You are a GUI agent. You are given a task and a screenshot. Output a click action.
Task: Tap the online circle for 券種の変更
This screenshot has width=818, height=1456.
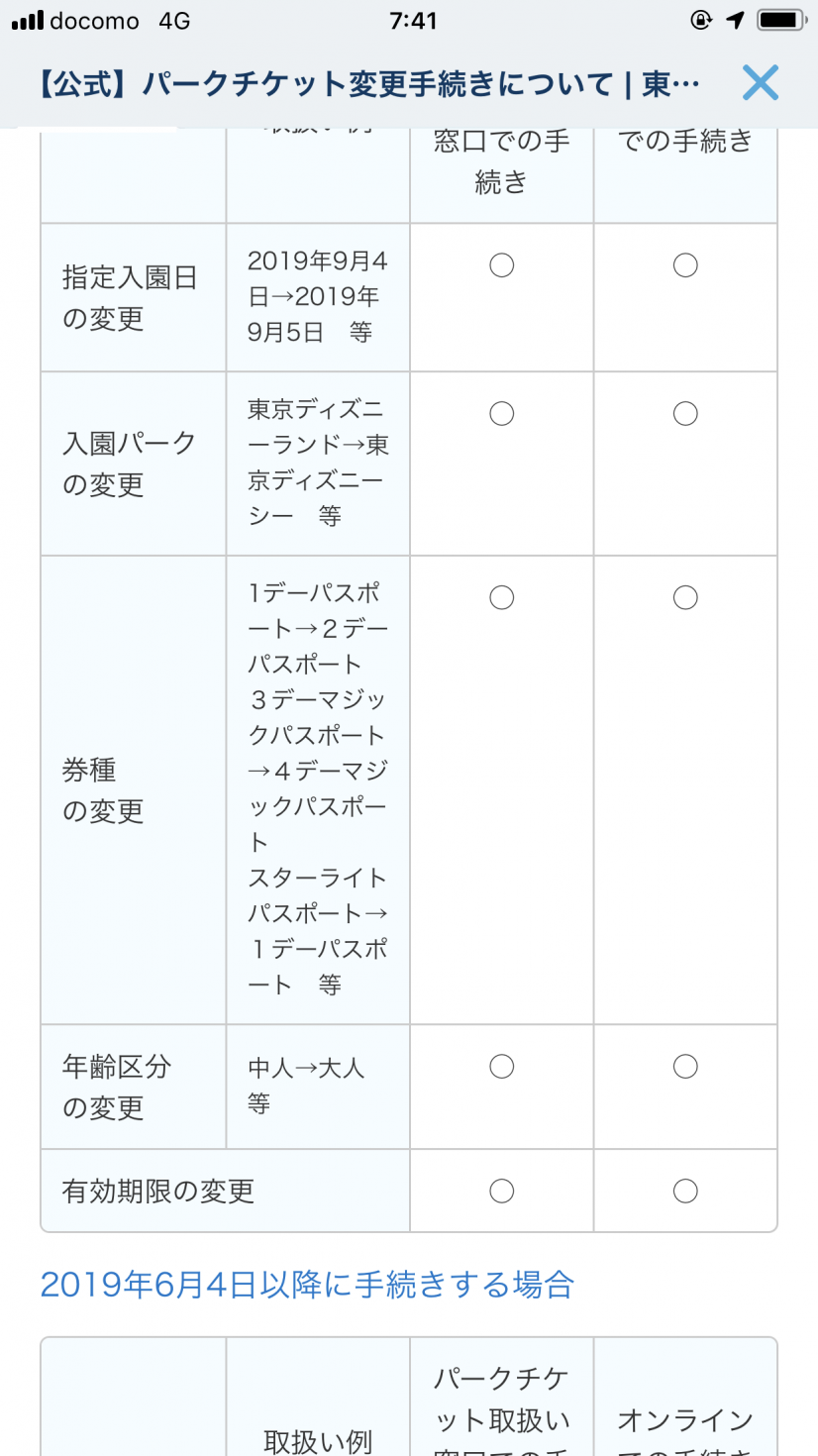685,597
